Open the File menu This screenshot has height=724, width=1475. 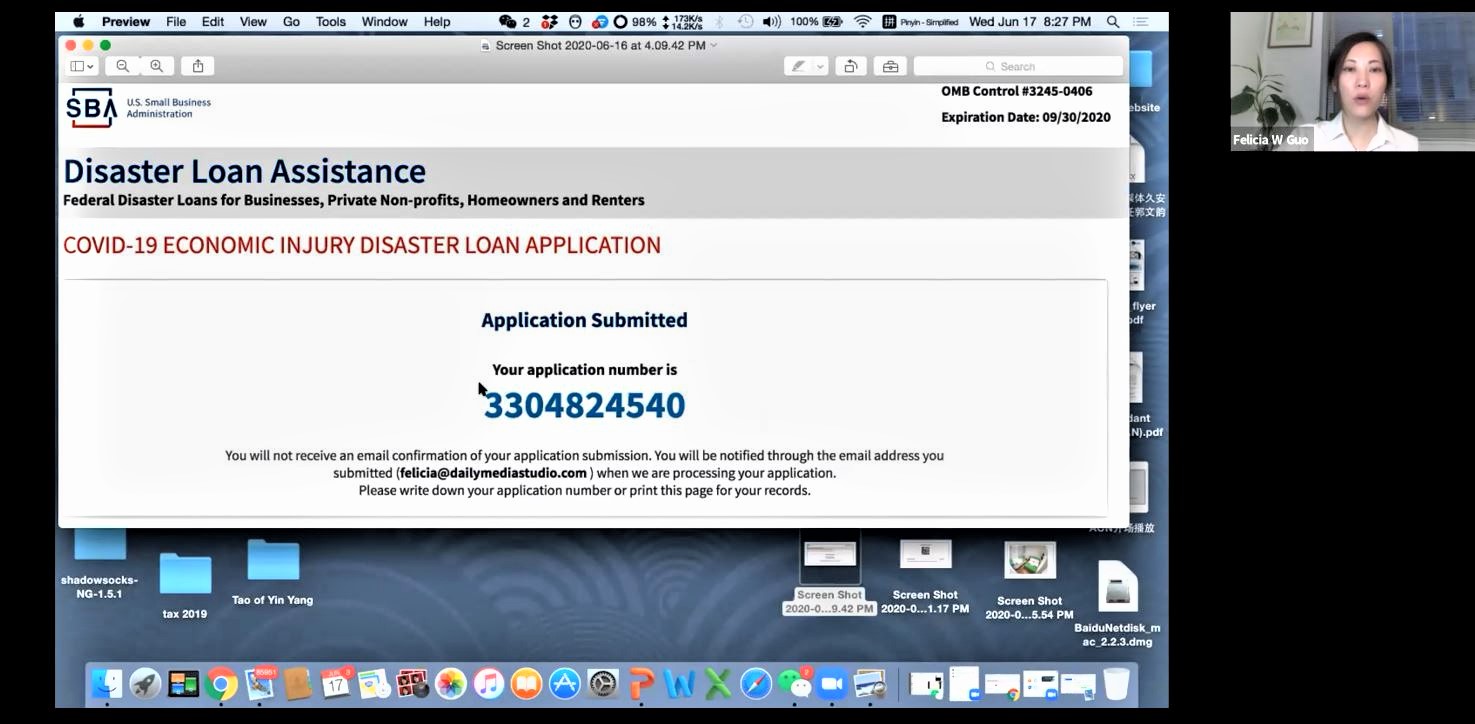point(176,21)
